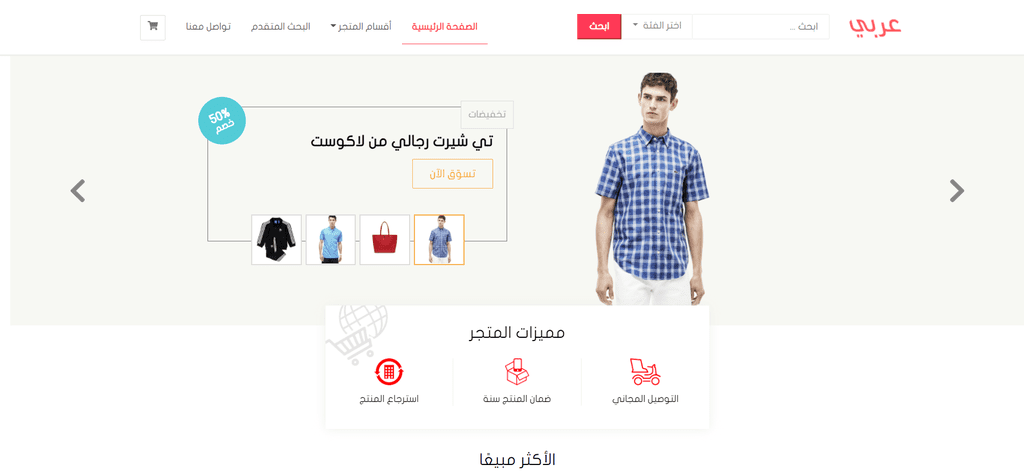The width and height of the screenshot is (1024, 472).
Task: Click the تسوّق الآن button
Action: (x=453, y=174)
